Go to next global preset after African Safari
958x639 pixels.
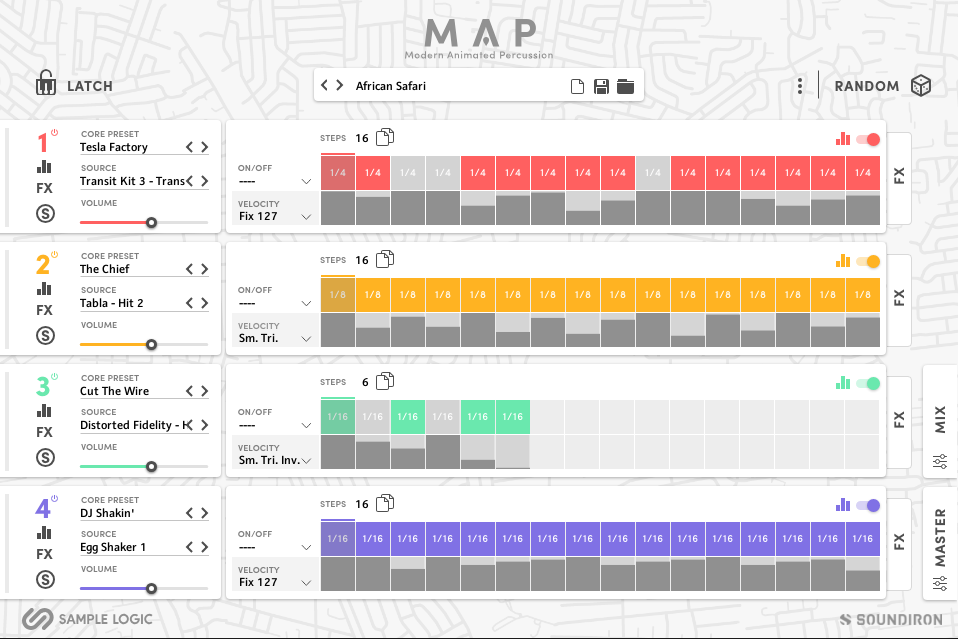click(x=340, y=86)
